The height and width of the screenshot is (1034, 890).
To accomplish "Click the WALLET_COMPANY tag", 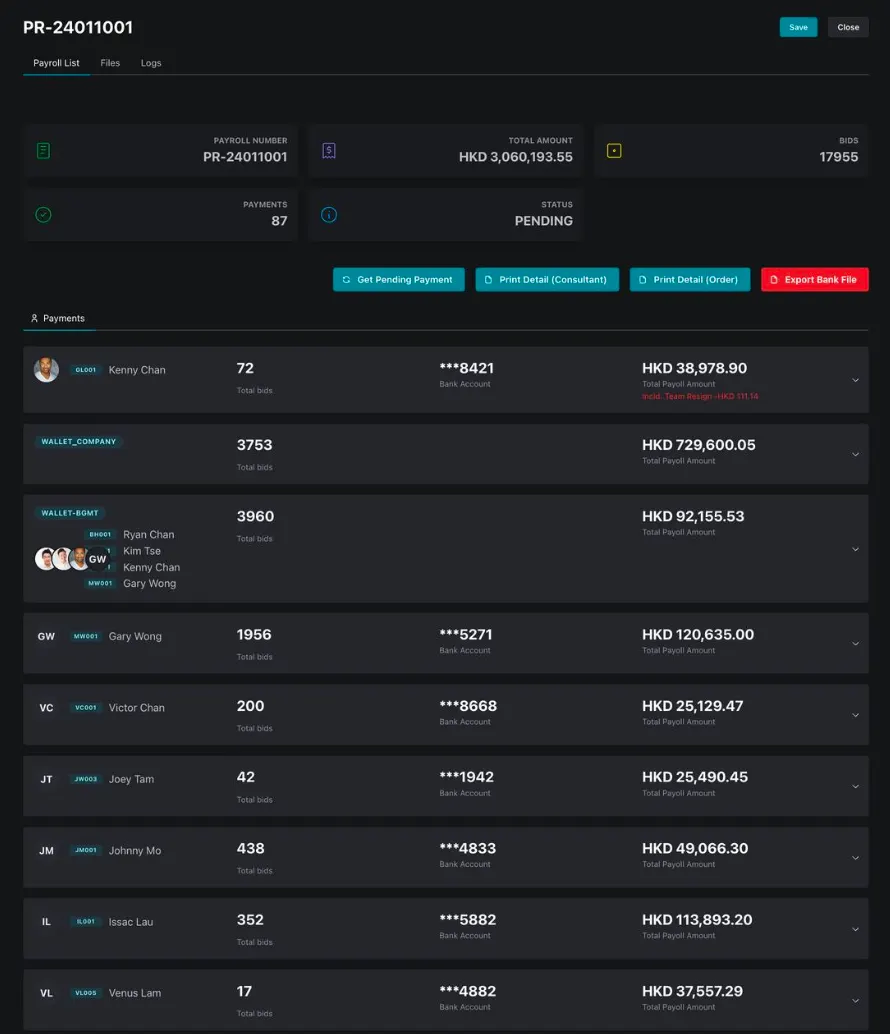I will pos(78,441).
